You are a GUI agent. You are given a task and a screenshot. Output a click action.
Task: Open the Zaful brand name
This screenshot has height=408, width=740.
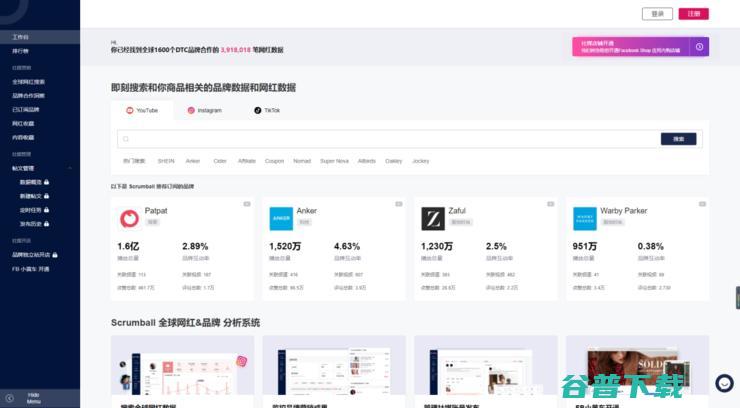[457, 211]
